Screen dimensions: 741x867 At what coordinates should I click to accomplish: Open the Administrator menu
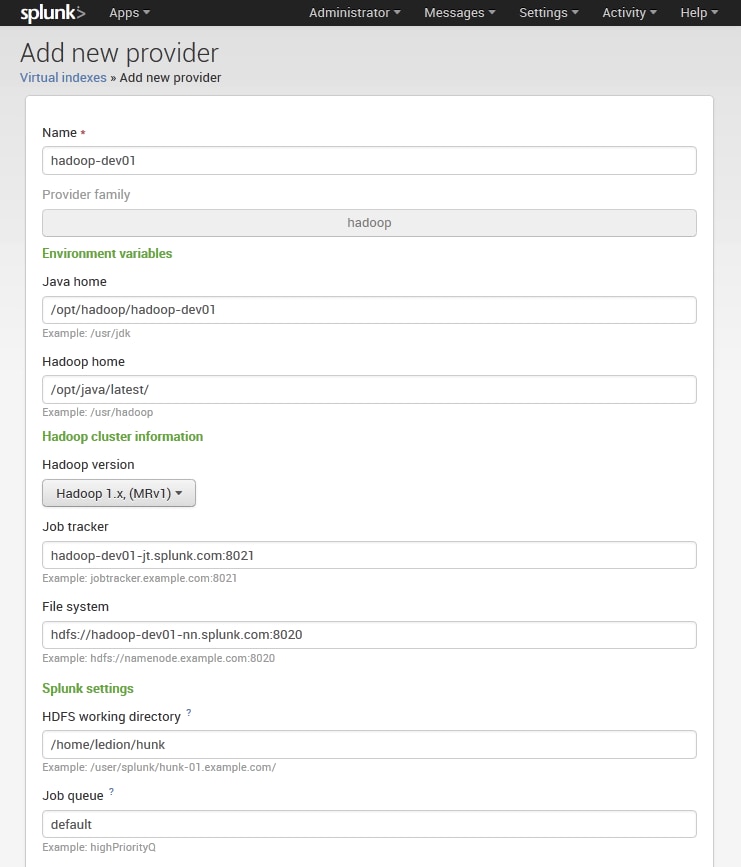(354, 13)
